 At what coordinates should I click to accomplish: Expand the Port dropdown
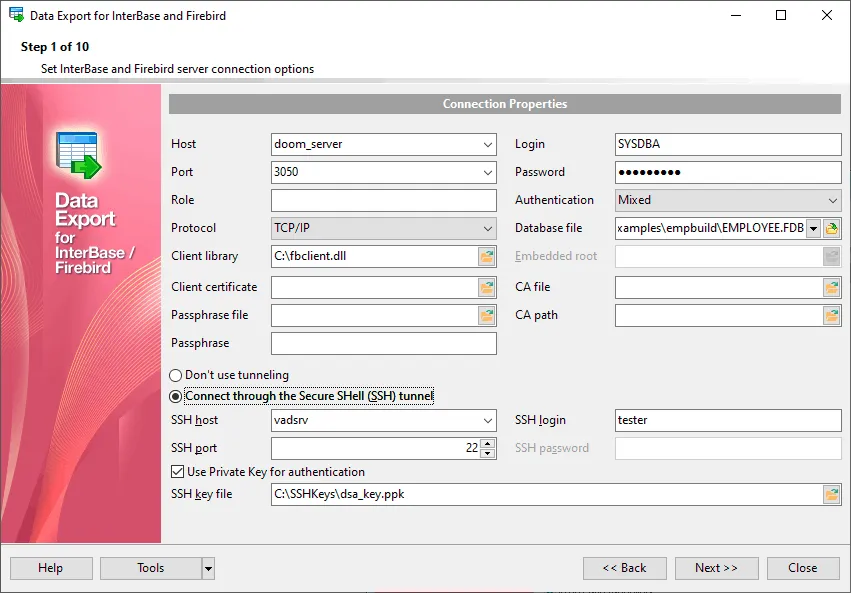[487, 173]
